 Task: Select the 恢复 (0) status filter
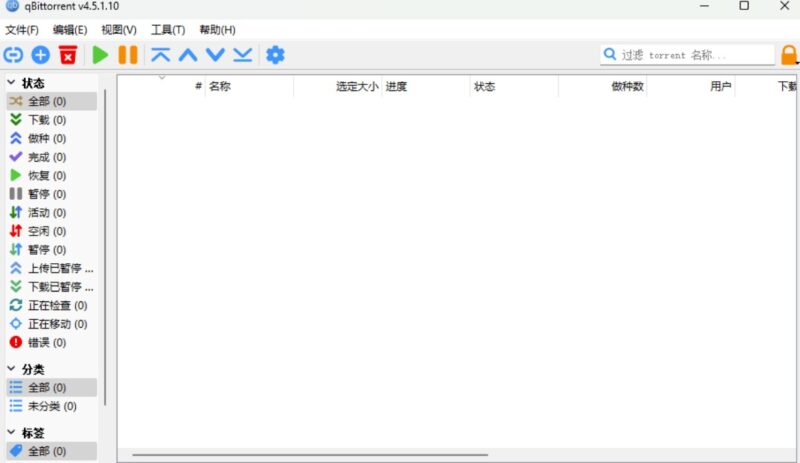[x=52, y=175]
